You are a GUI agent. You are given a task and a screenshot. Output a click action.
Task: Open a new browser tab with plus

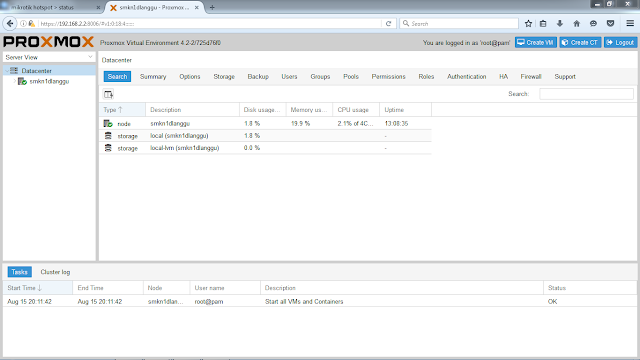212,7
